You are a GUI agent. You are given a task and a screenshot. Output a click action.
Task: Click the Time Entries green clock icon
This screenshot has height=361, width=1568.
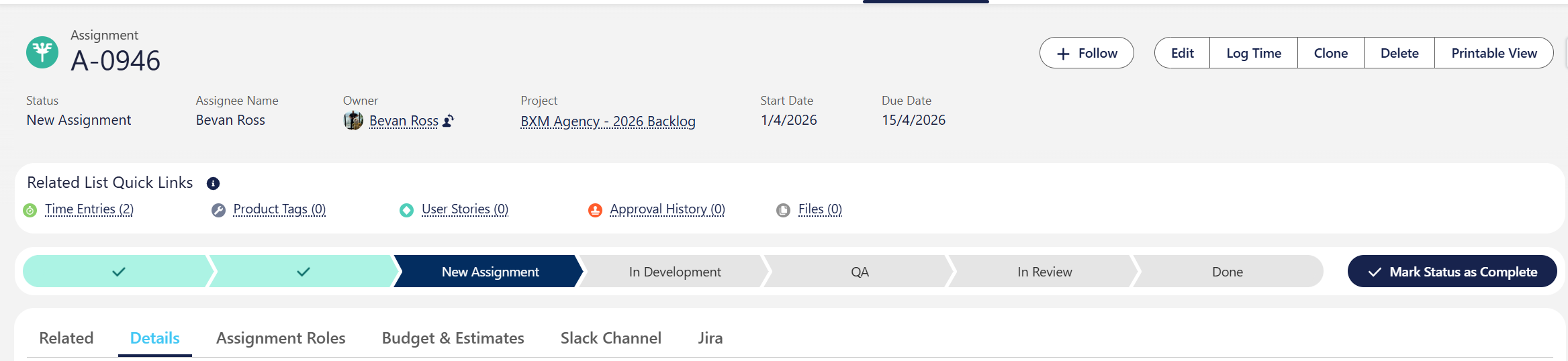tap(30, 211)
